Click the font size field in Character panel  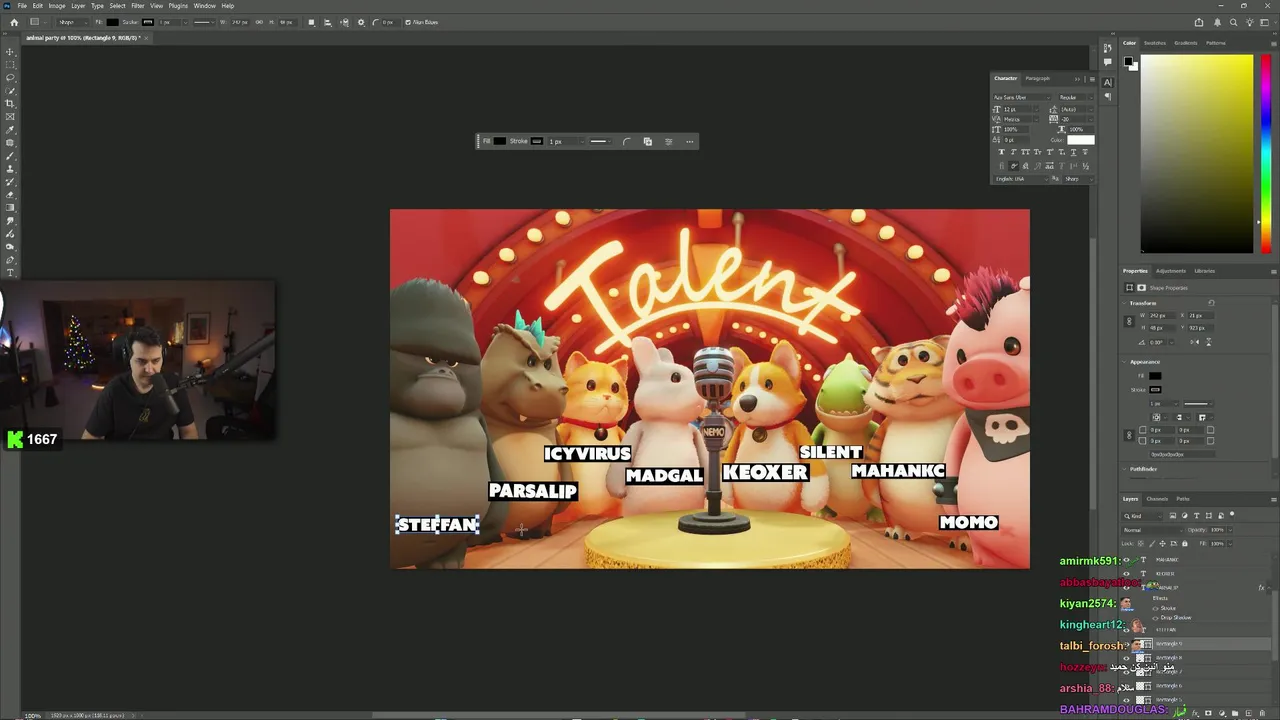(x=1016, y=109)
